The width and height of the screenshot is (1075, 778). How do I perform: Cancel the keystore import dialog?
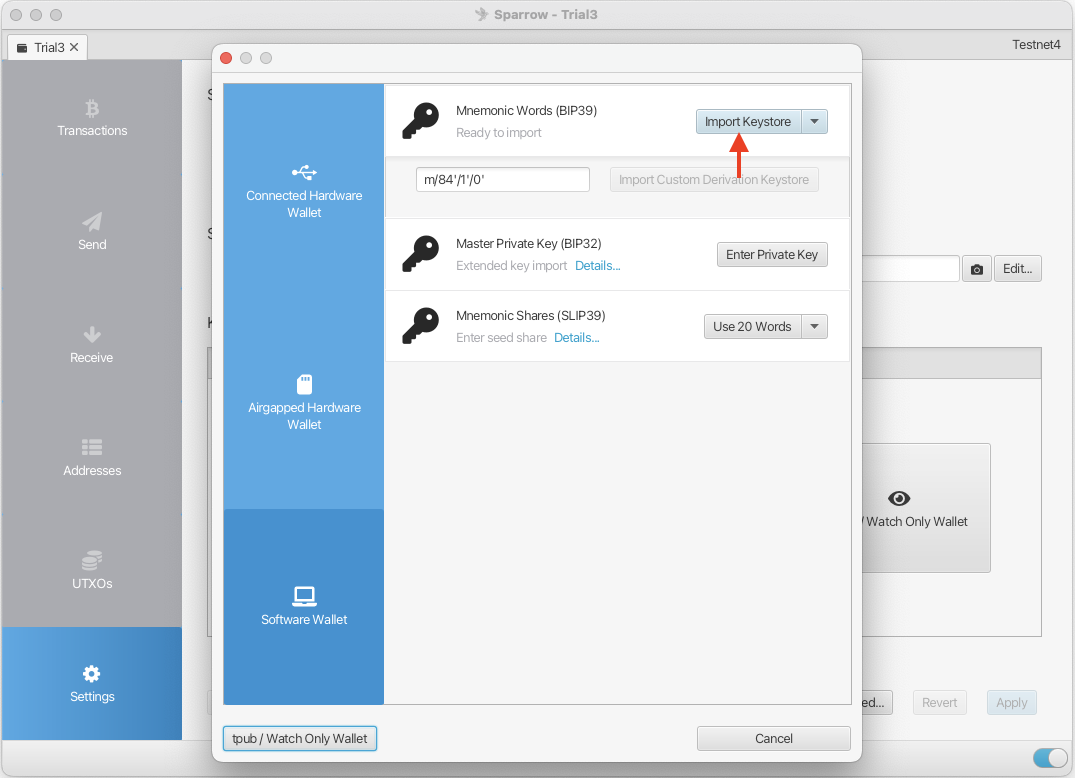(x=773, y=738)
